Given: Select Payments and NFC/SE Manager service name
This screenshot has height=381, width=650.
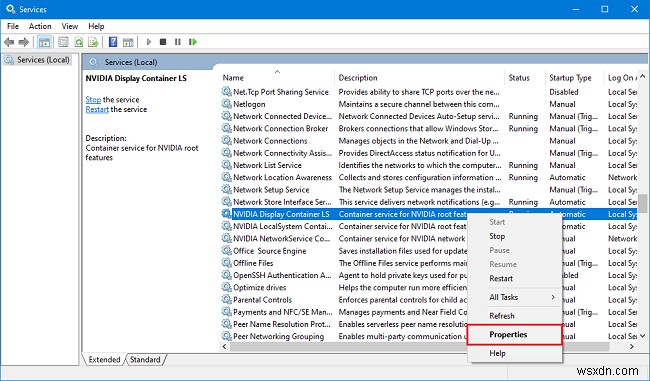Looking at the screenshot, I should point(283,312).
